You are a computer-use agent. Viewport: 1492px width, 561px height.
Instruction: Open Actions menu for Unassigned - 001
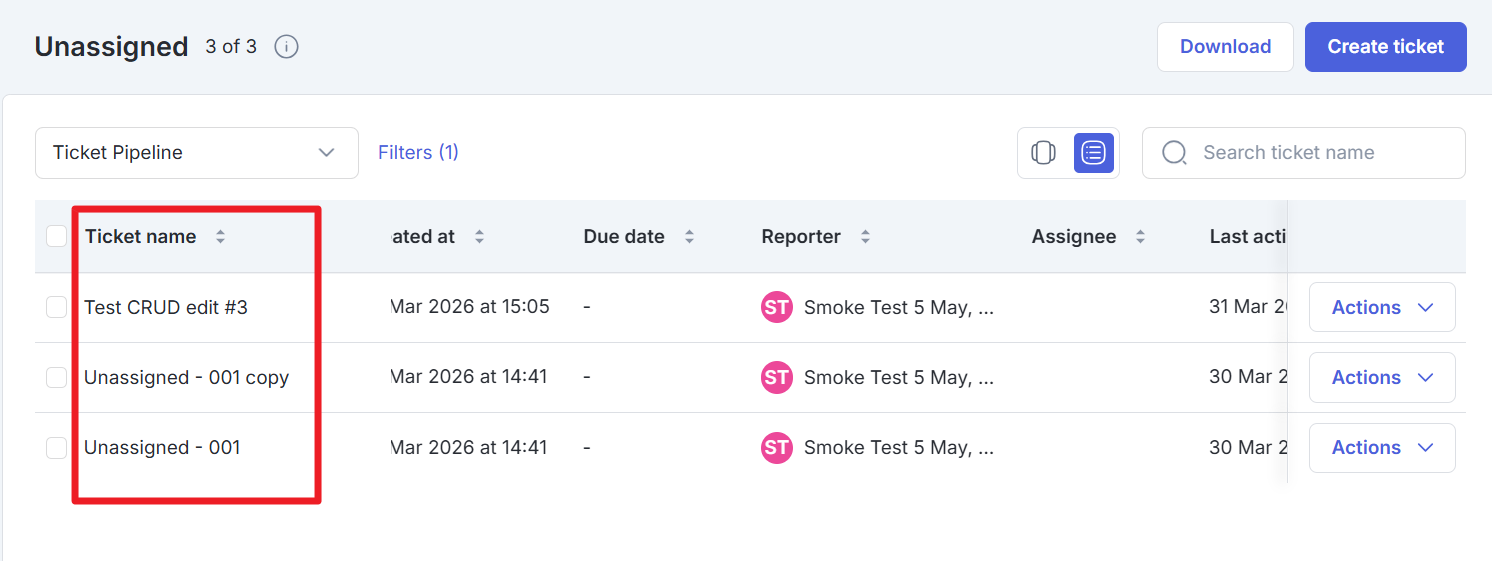[1381, 448]
